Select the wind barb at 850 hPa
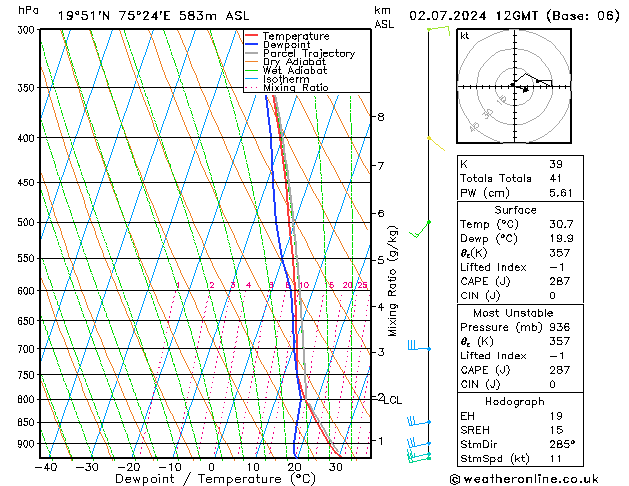This screenshot has width=629, height=486. 418,423
